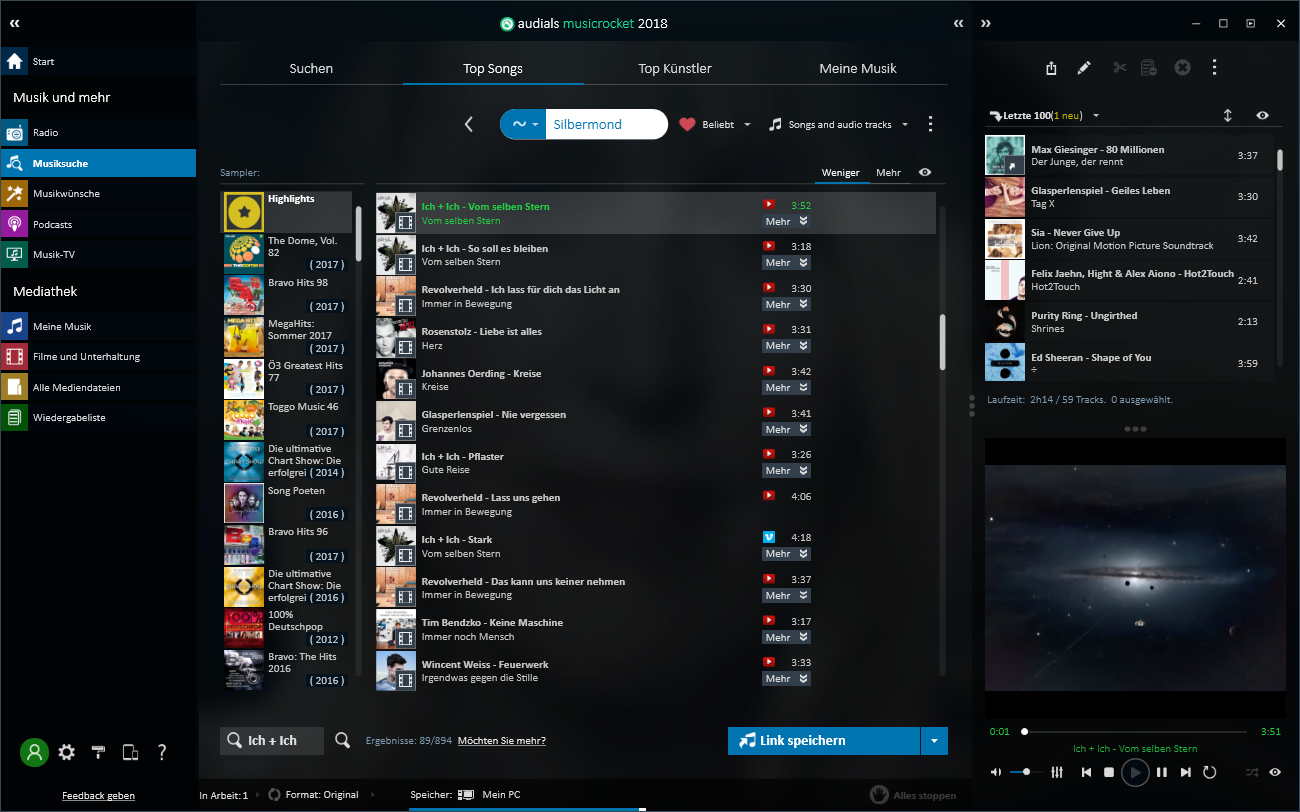Open the paint roller theme options
The image size is (1300, 812).
98,752
